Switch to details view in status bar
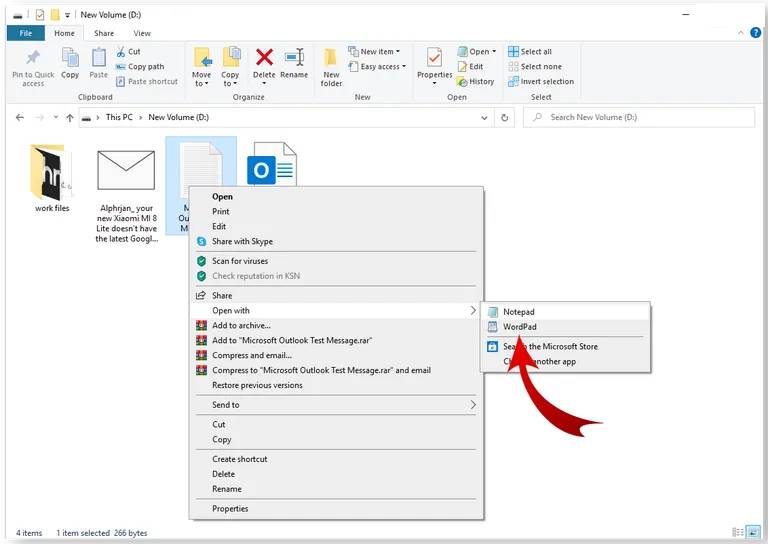 coord(738,532)
